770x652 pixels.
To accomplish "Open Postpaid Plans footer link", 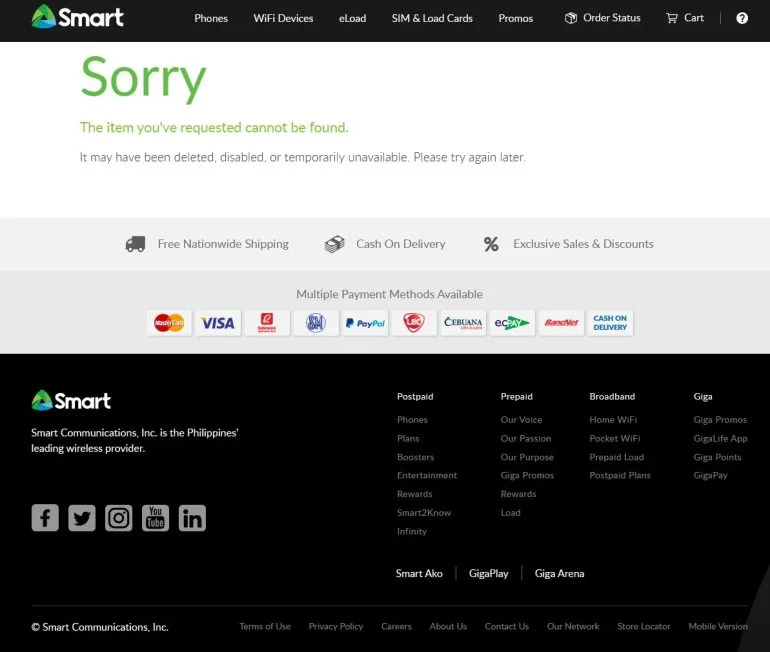I will [408, 438].
